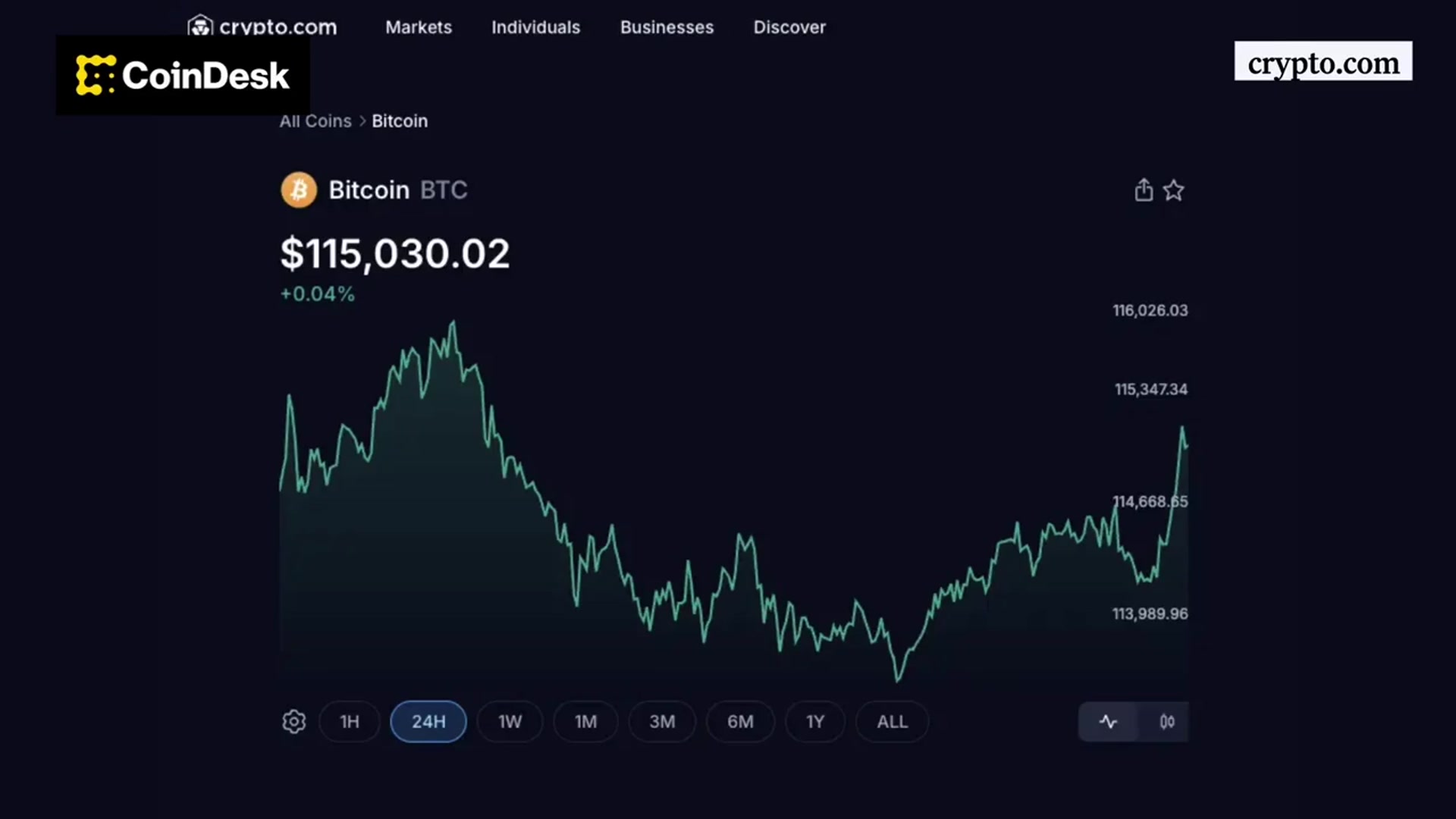Select the 1H time range

click(x=350, y=721)
